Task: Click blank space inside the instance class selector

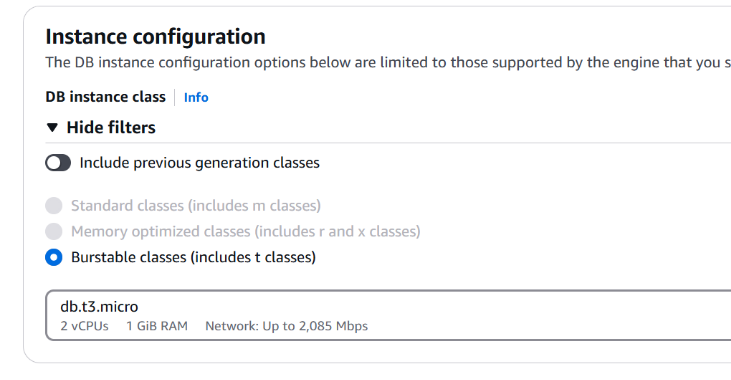Action: point(536,315)
